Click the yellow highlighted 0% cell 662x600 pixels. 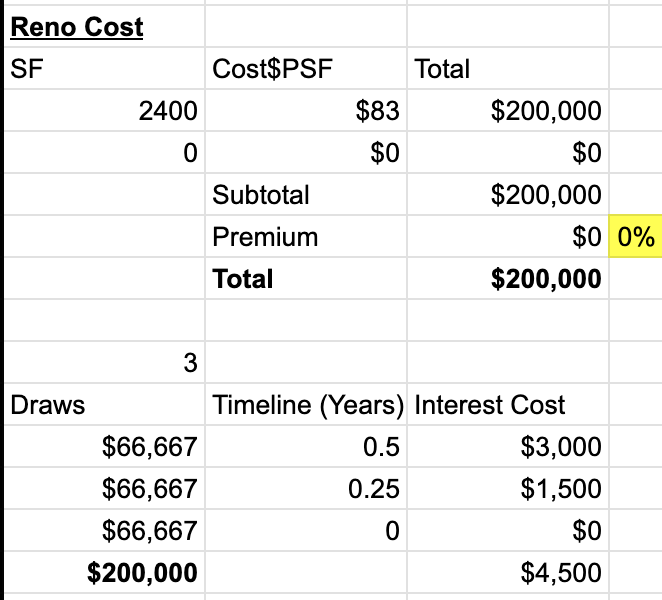click(x=636, y=237)
